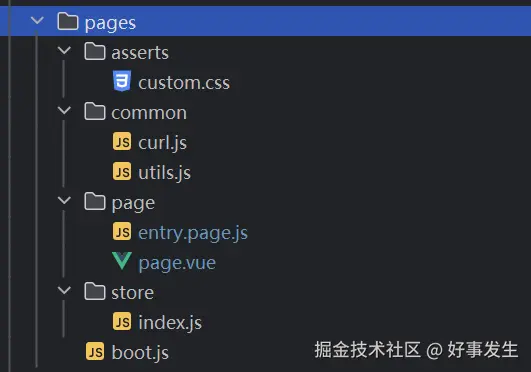
Task: Click the JS icon beside curl.js
Action: (x=122, y=141)
